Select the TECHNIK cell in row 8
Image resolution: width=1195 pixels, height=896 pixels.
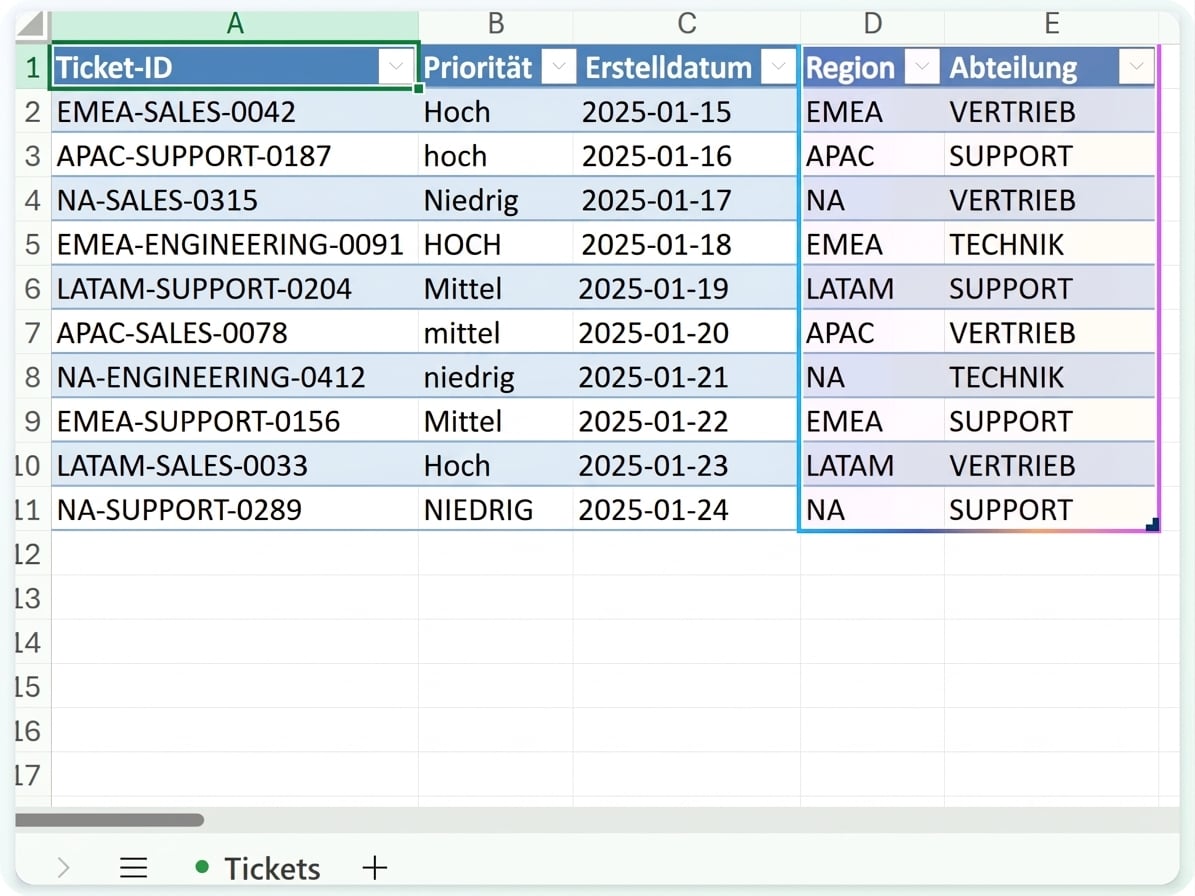1049,377
